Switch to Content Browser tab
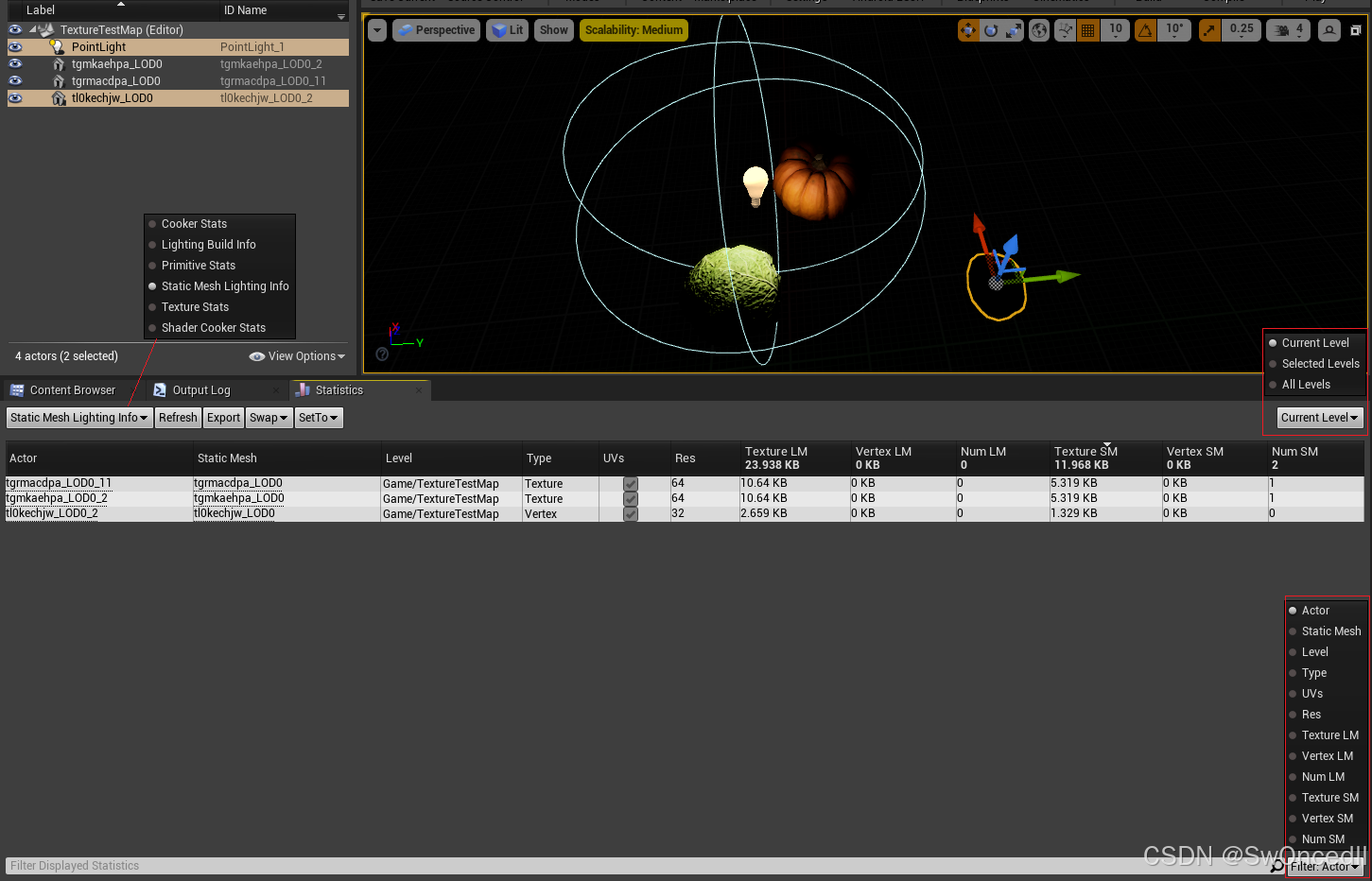1372x881 pixels. pos(72,390)
